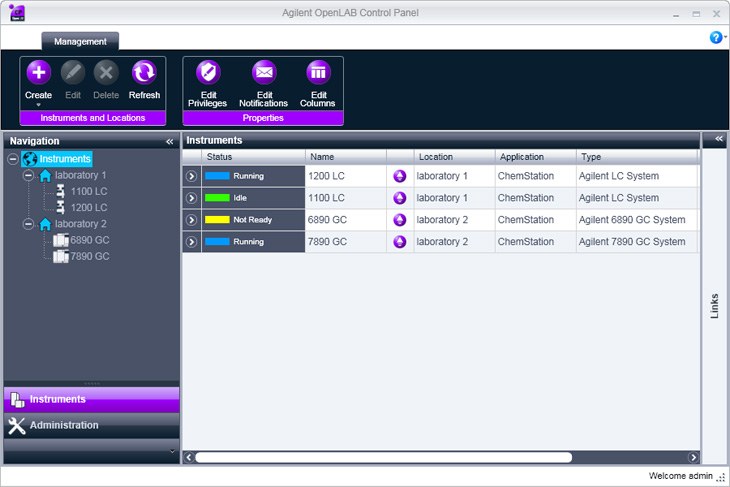Screen dimensions: 730x487
Task: Click the globe icon beside Instruments in tree
Action: (x=29, y=159)
